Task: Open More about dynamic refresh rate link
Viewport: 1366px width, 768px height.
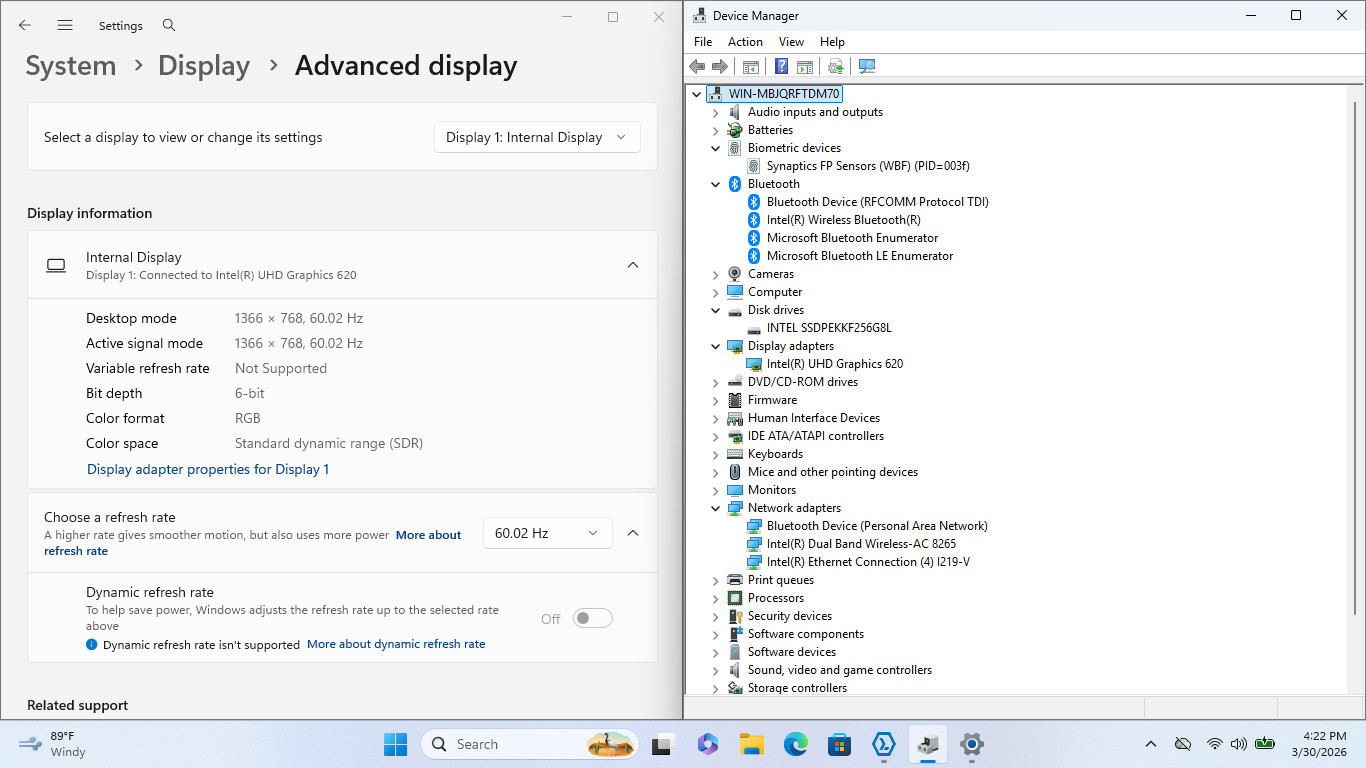Action: (396, 644)
